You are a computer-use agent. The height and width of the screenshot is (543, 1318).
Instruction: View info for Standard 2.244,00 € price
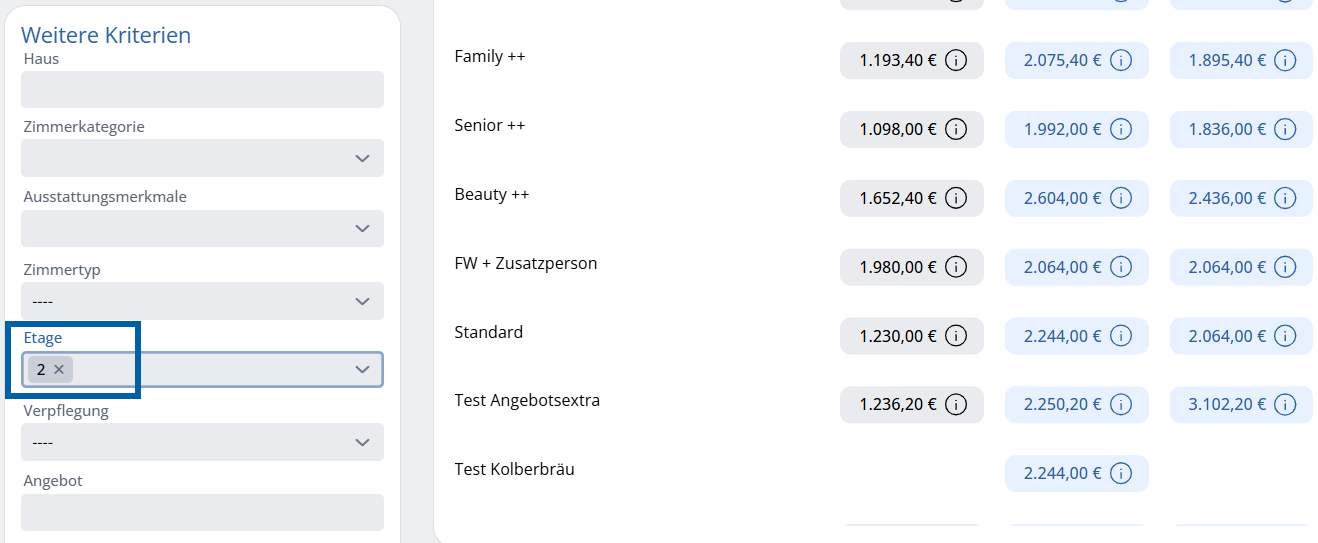1121,336
